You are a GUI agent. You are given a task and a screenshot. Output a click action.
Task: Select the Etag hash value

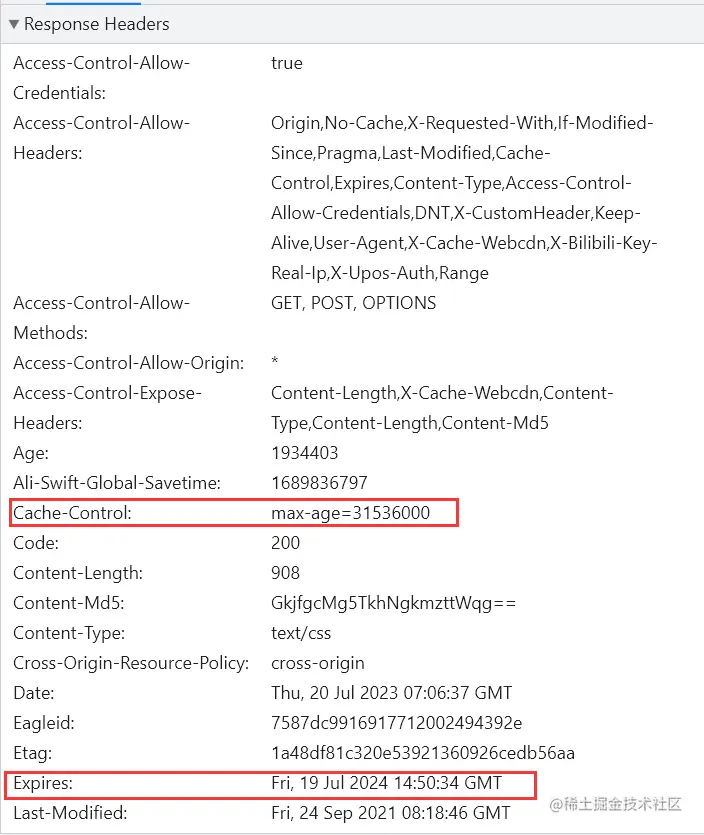coord(423,753)
